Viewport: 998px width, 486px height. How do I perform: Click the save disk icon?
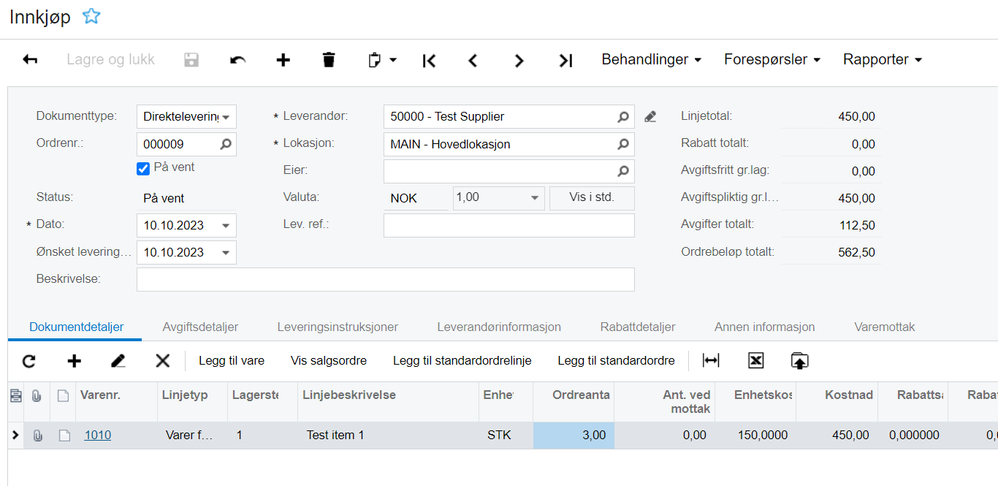point(192,60)
